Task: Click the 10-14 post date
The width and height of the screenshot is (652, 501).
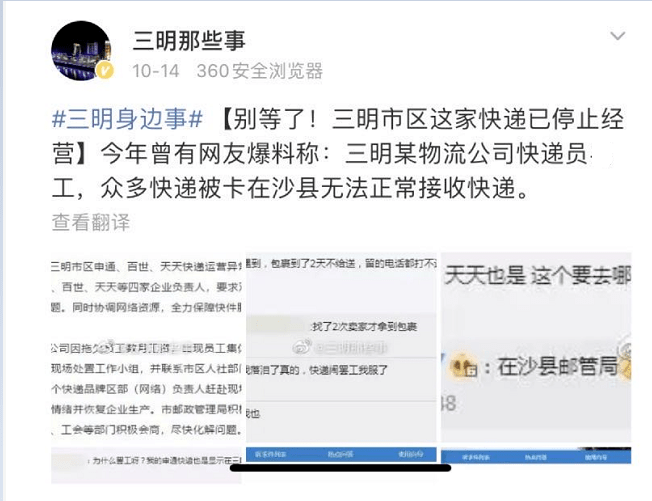Action: 156,71
